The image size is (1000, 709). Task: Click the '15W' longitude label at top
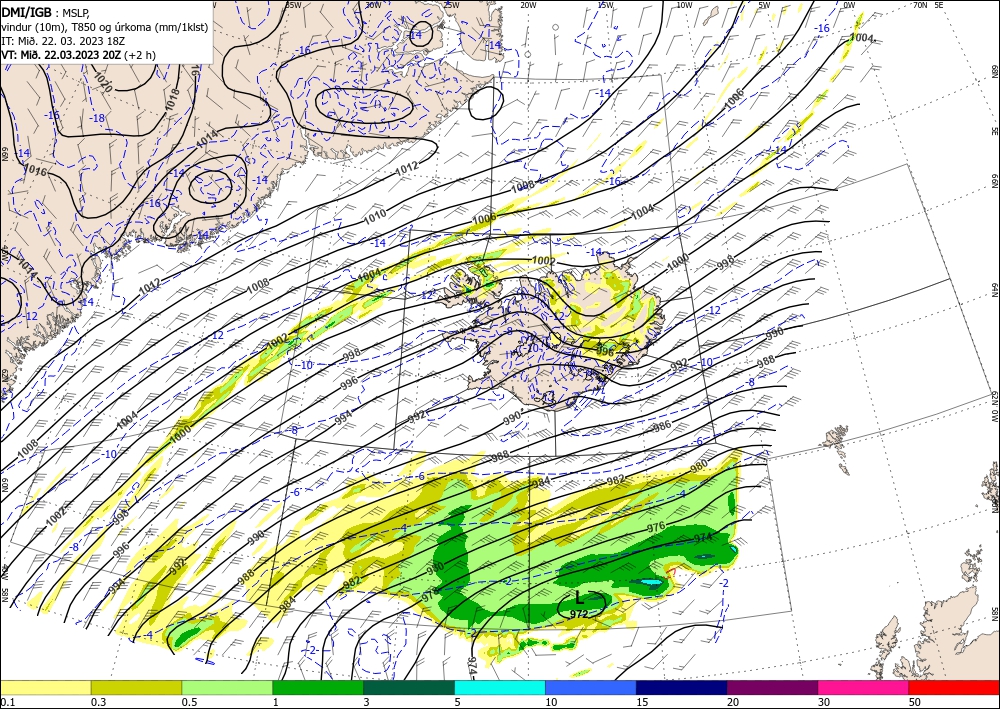[606, 5]
